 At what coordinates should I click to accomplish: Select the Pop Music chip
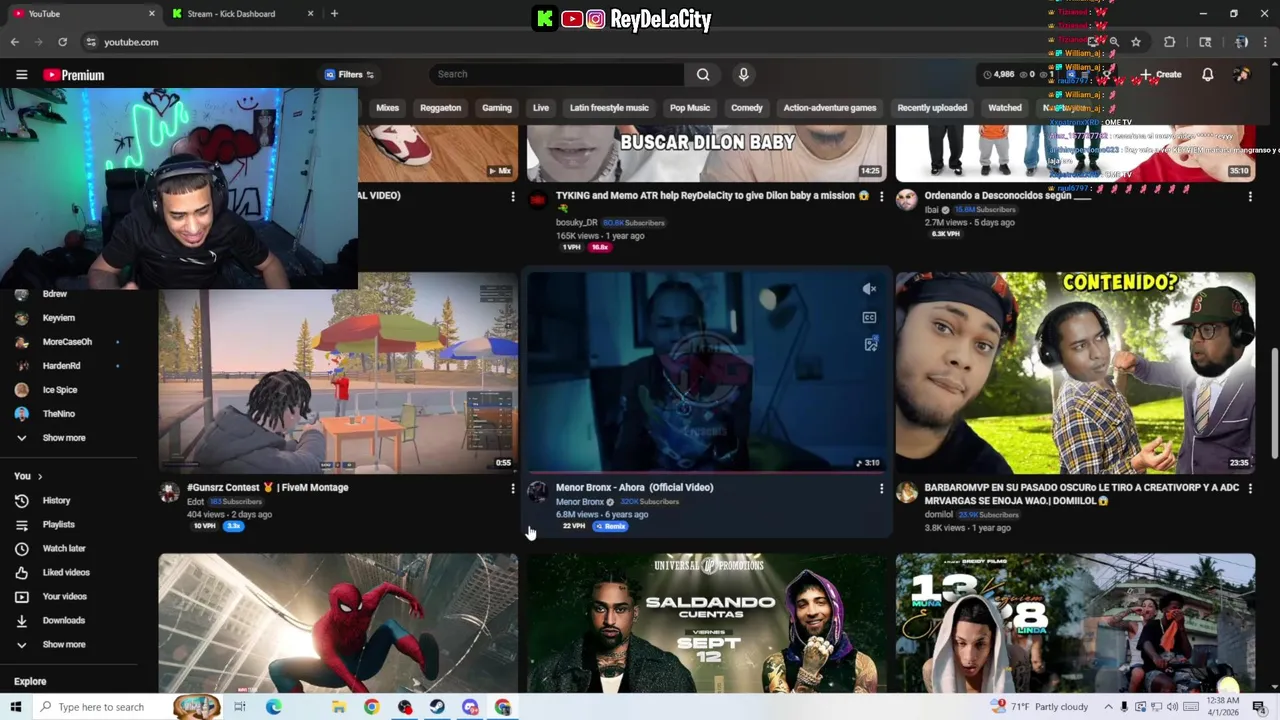coord(689,108)
